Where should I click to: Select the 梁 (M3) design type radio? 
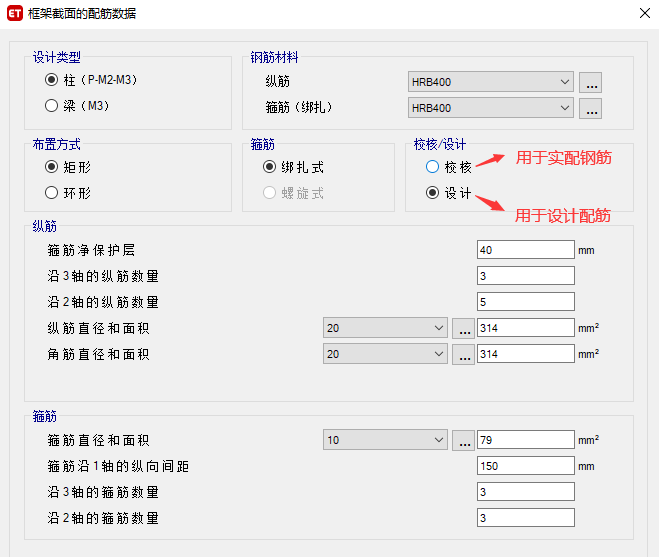(x=51, y=106)
